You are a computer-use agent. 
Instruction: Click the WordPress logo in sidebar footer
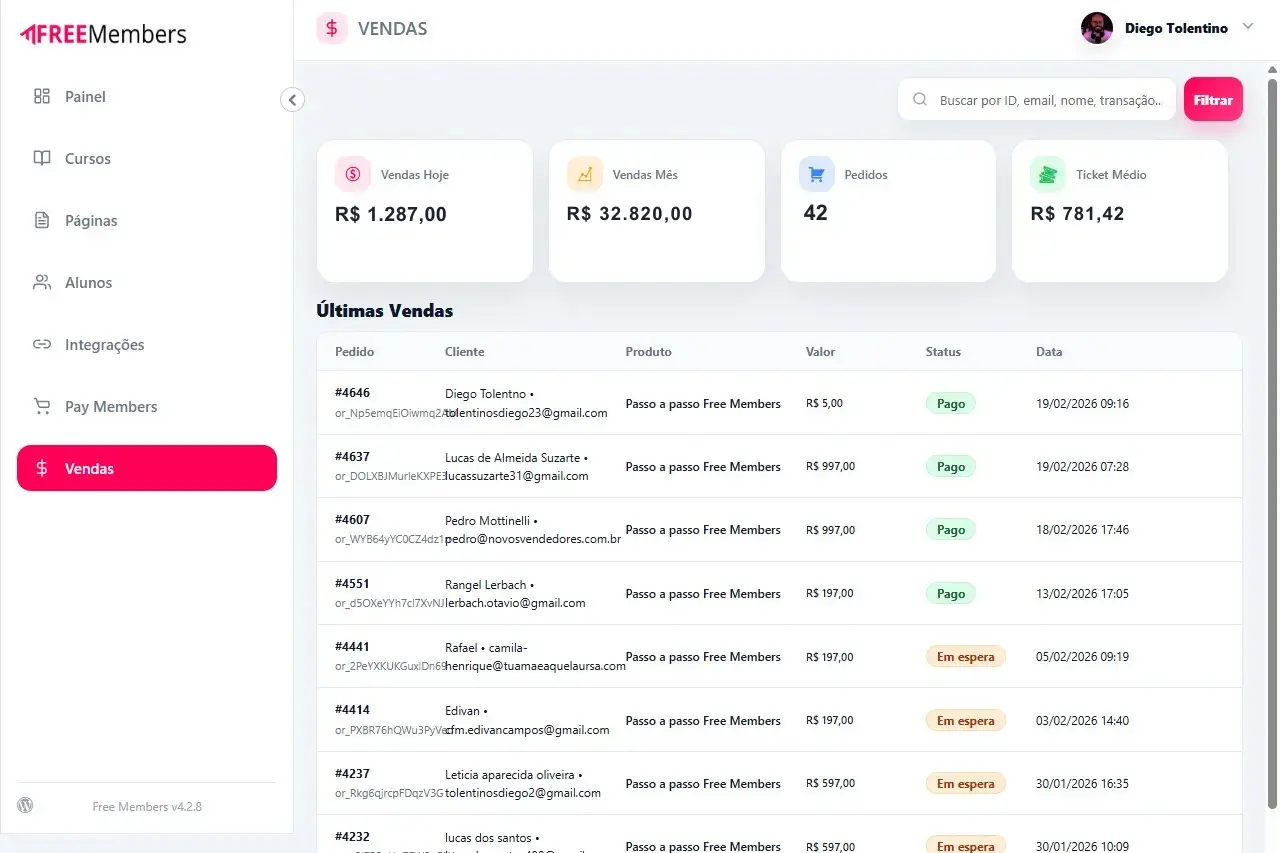click(25, 805)
